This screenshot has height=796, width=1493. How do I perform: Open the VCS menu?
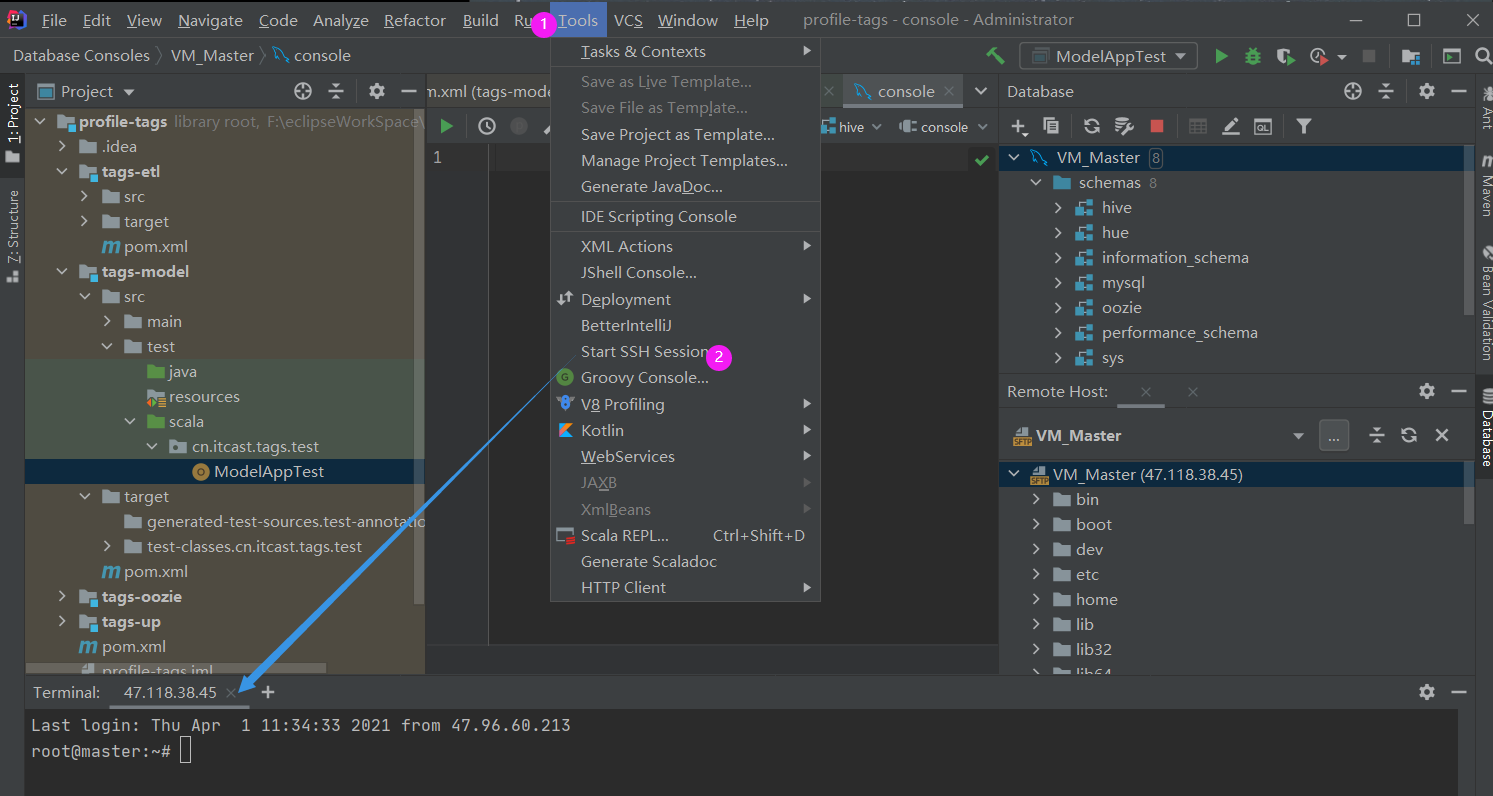628,20
